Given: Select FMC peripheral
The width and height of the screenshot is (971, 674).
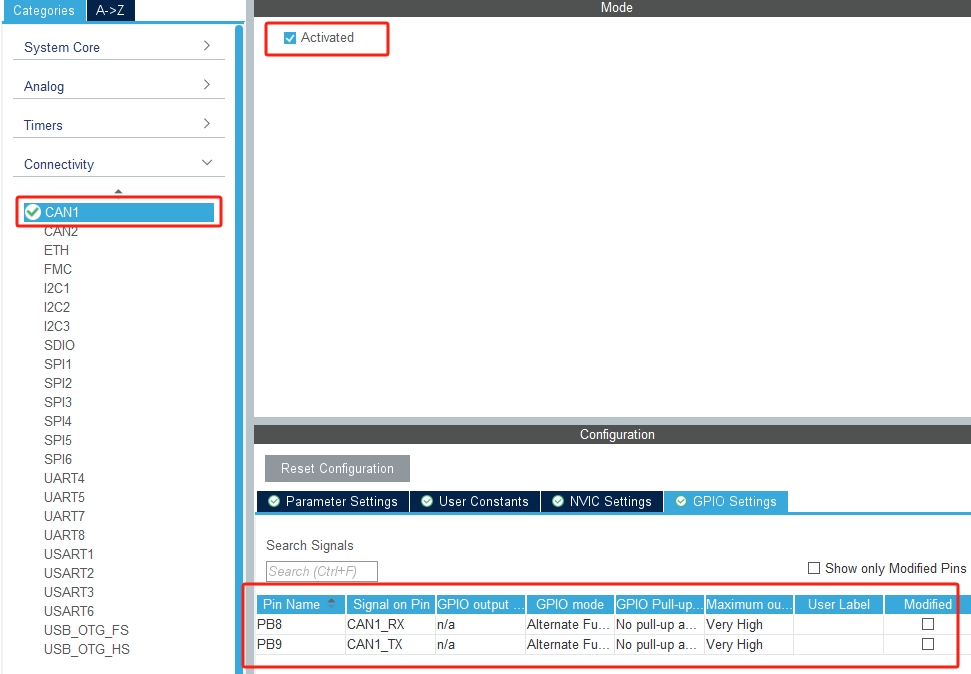Looking at the screenshot, I should point(58,269).
